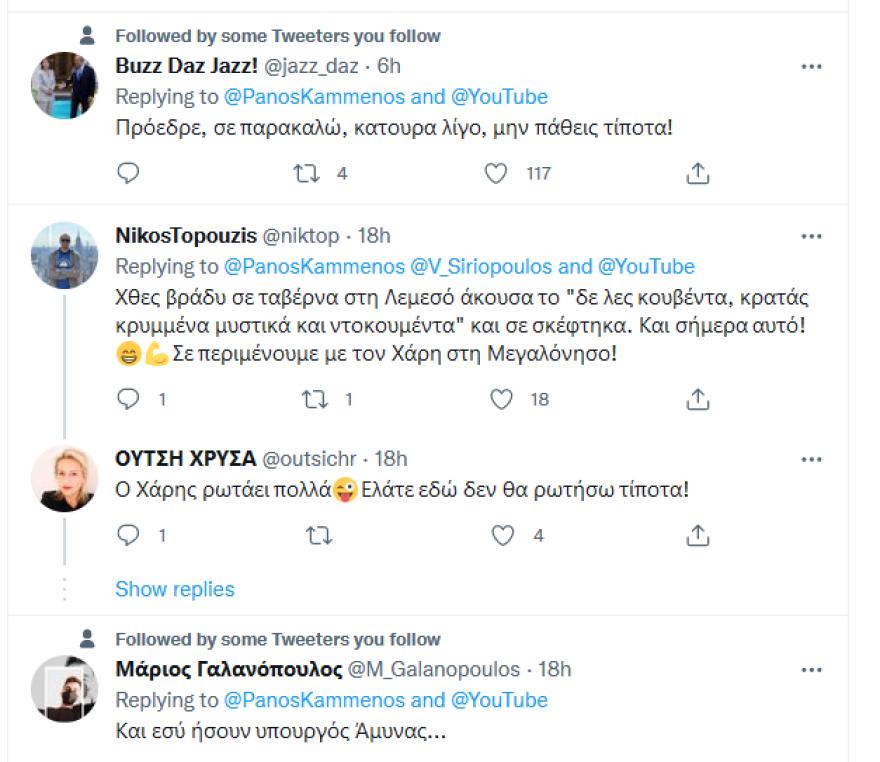Open the @YouTube mention in Buzz Daz Jazz reply
This screenshot has width=880, height=762.
pyautogui.click(x=500, y=96)
